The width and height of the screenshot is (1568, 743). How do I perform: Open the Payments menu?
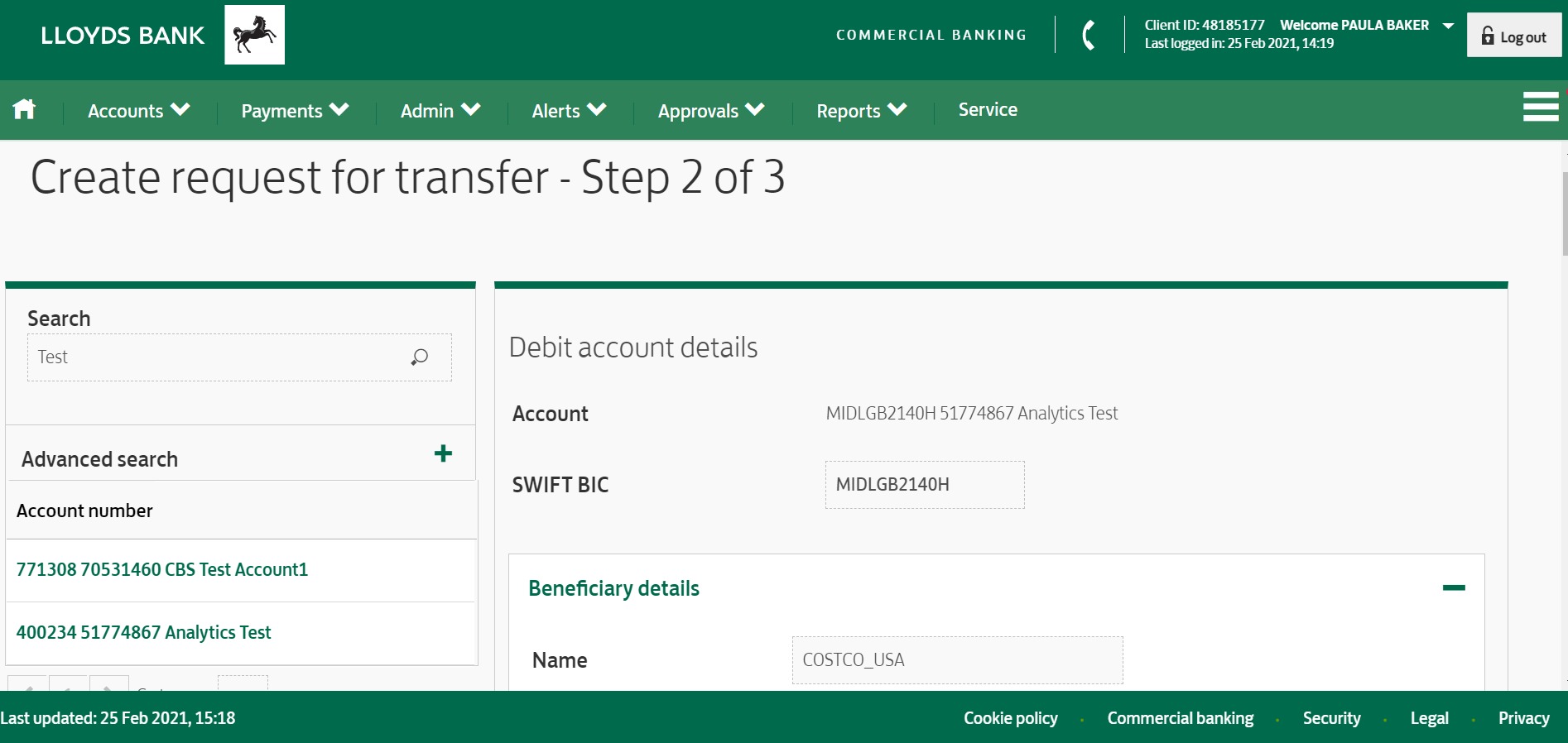click(x=295, y=110)
